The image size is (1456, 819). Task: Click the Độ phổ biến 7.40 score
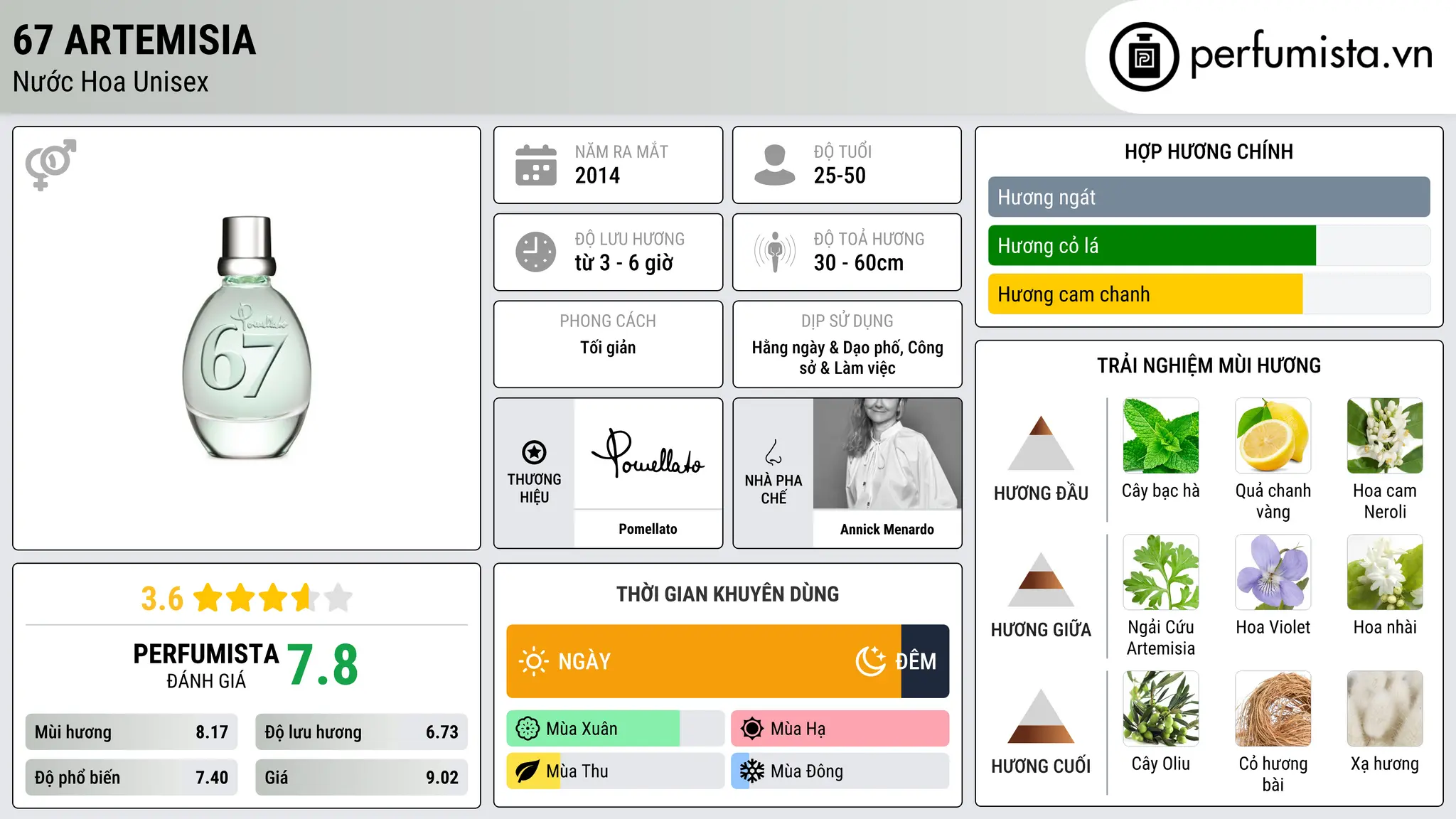(132, 778)
